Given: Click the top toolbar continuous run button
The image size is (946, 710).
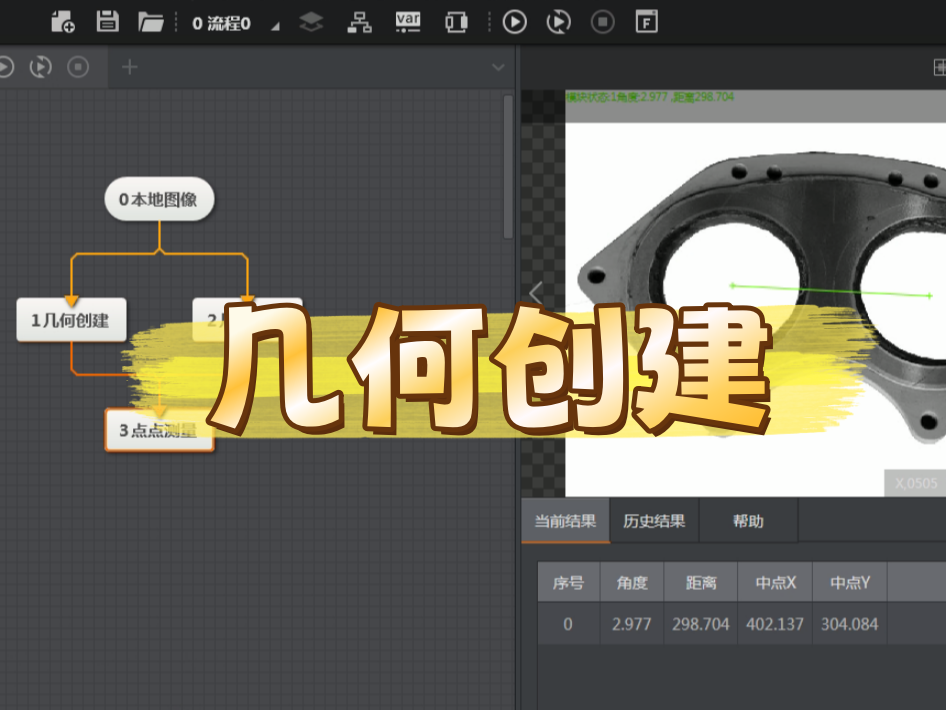Looking at the screenshot, I should click(560, 21).
